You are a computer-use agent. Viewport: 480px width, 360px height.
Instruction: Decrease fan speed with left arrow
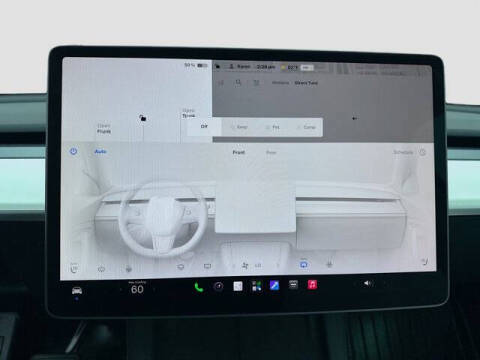[233, 266]
